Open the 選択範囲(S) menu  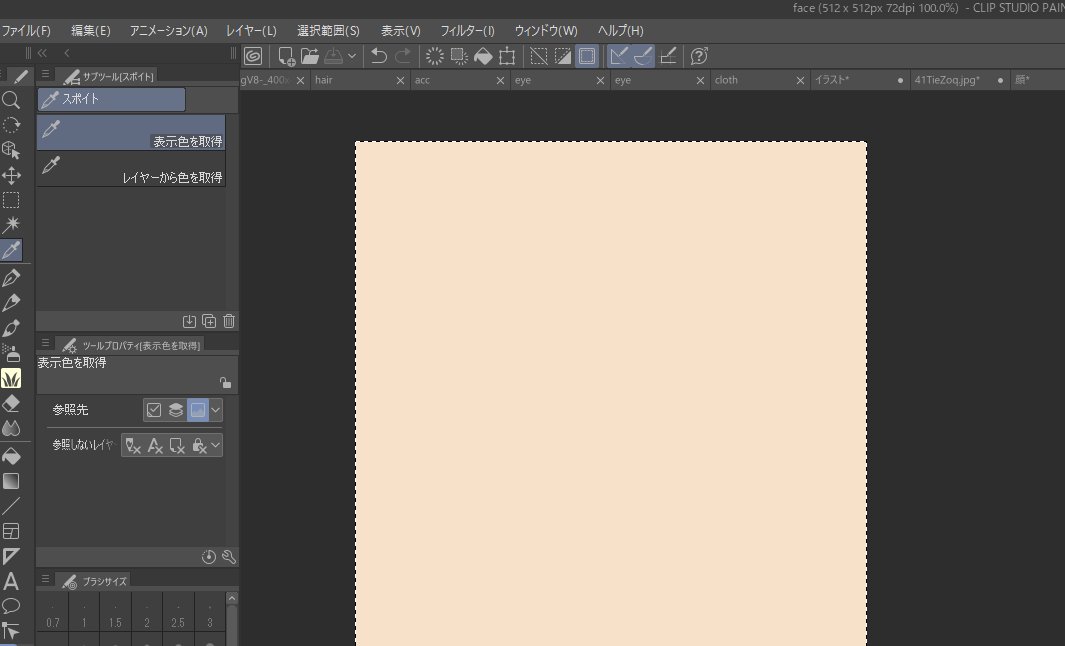pyautogui.click(x=328, y=31)
